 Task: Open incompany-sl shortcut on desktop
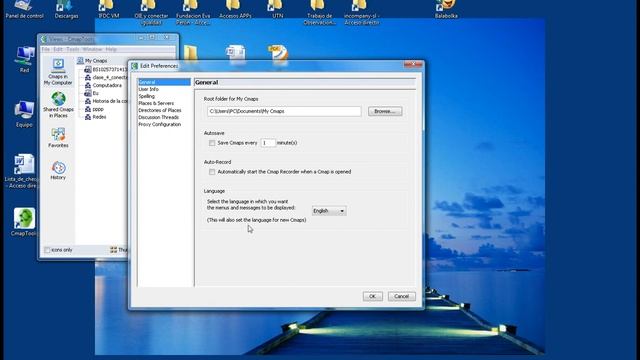coord(362,12)
